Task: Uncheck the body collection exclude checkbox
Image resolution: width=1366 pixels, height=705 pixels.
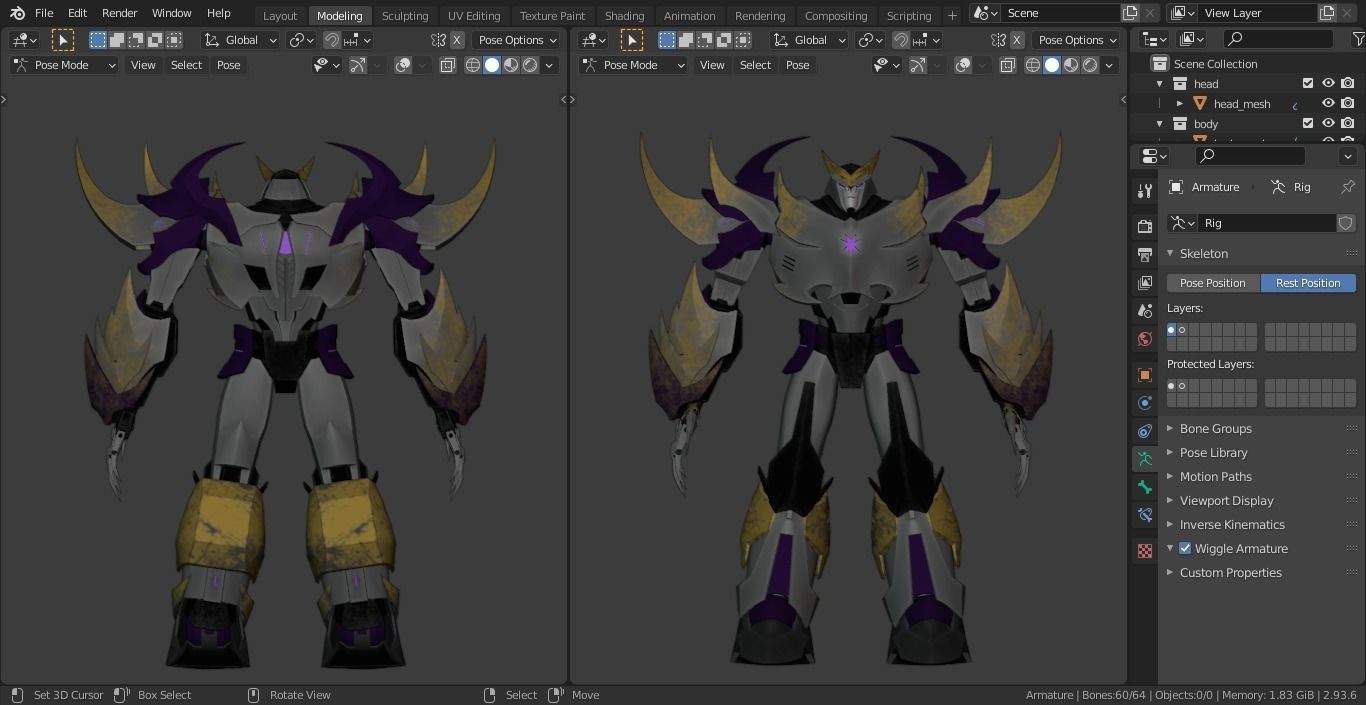Action: [x=1308, y=124]
